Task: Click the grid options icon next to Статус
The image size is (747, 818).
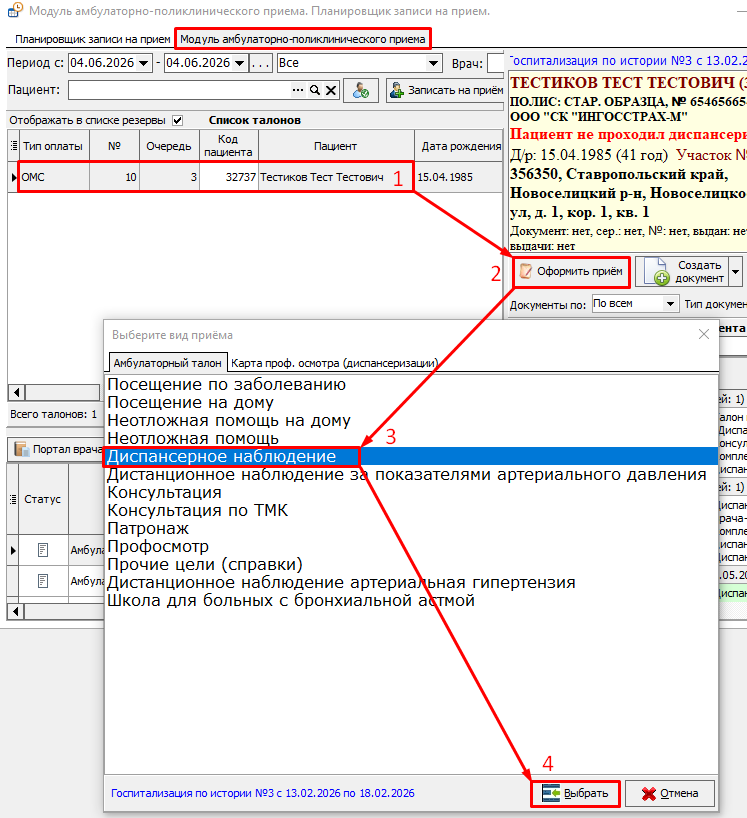Action: point(13,499)
